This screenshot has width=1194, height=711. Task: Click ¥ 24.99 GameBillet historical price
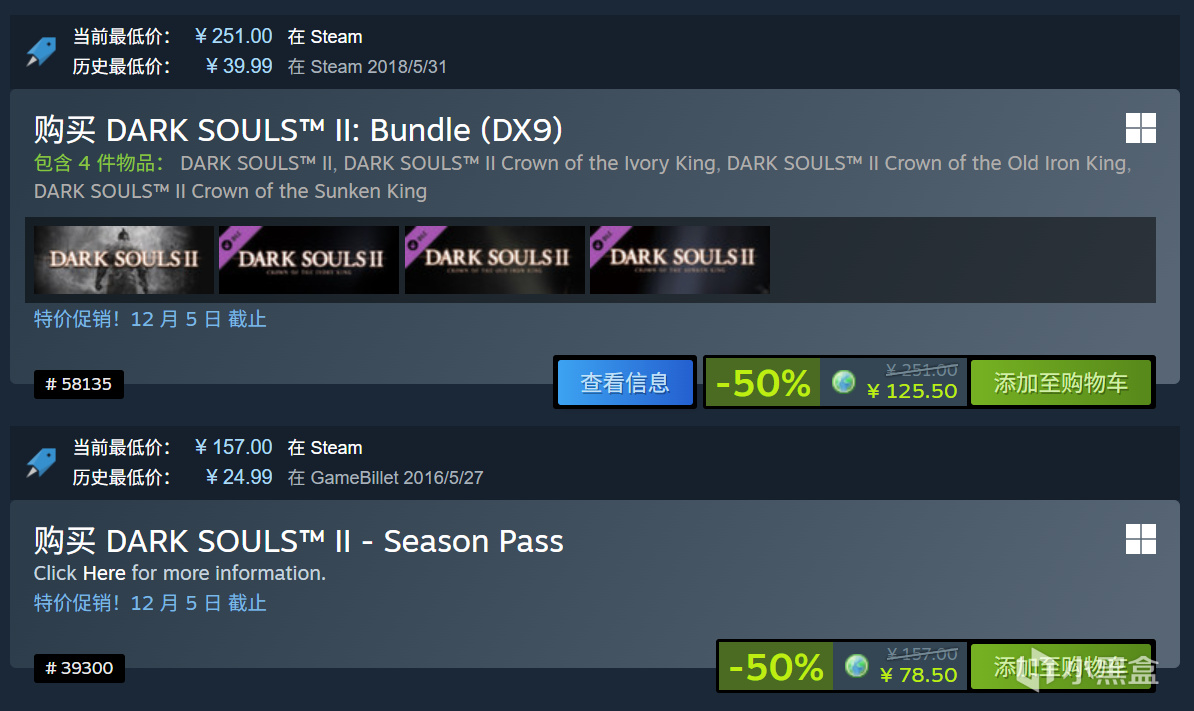(x=239, y=477)
